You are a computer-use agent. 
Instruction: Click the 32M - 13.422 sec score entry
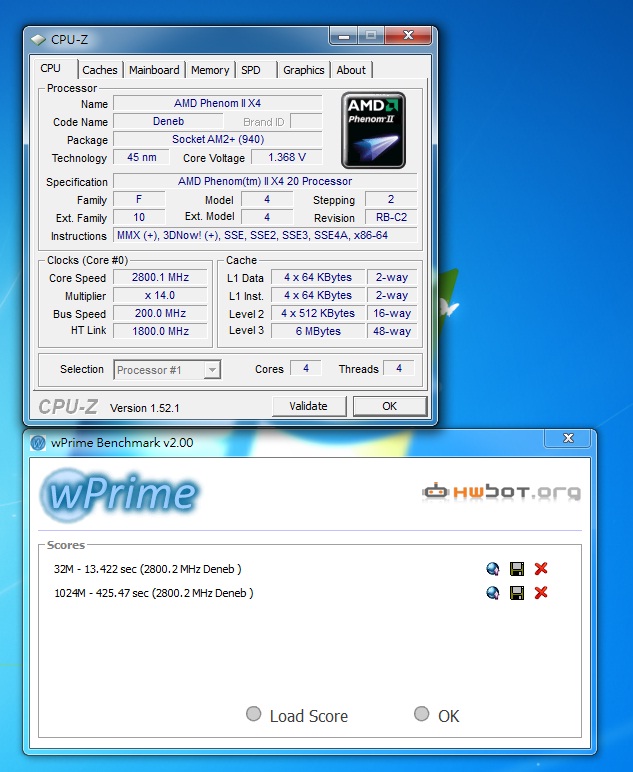(148, 569)
